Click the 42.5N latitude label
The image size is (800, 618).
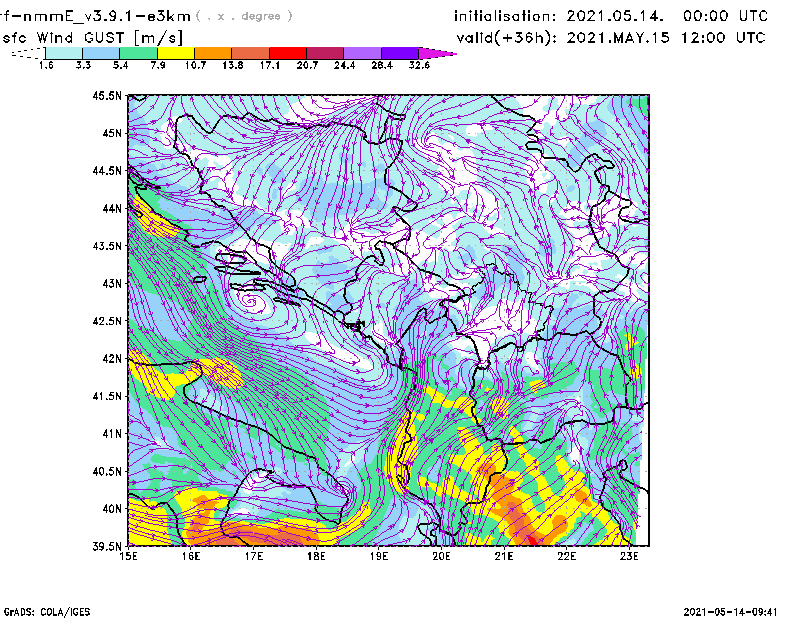pyautogui.click(x=107, y=321)
